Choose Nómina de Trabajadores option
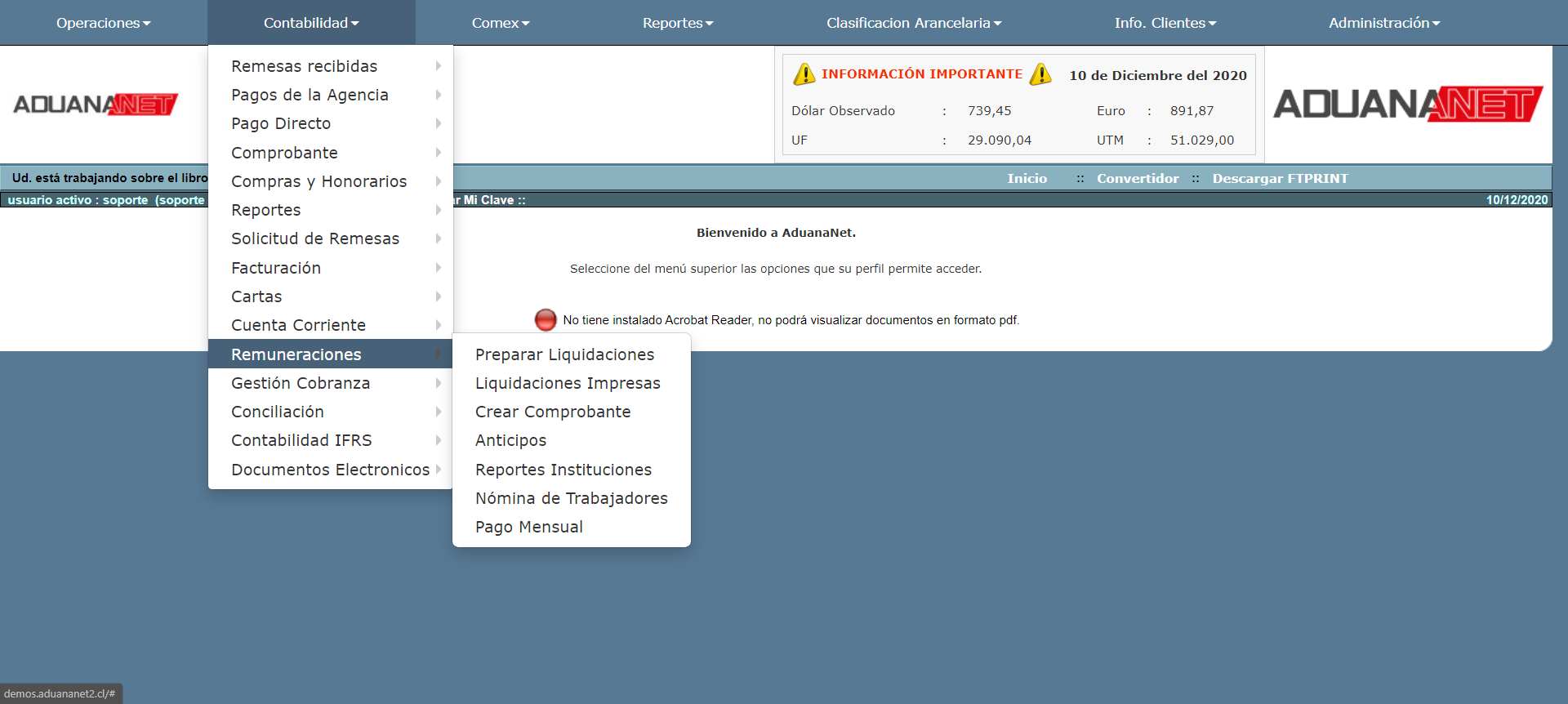This screenshot has width=1568, height=704. pyautogui.click(x=571, y=498)
